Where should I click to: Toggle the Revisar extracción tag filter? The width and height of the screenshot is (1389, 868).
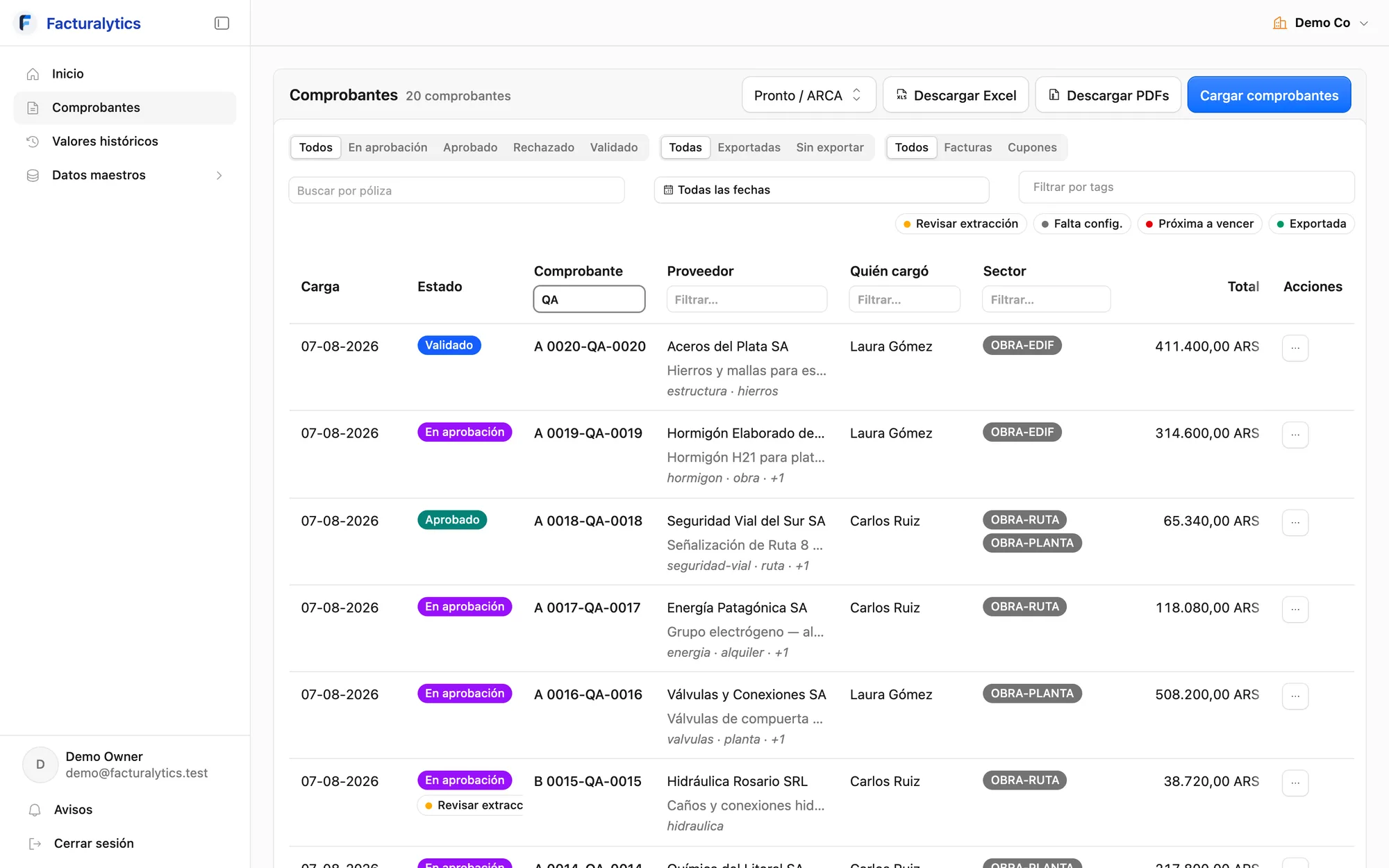click(960, 224)
